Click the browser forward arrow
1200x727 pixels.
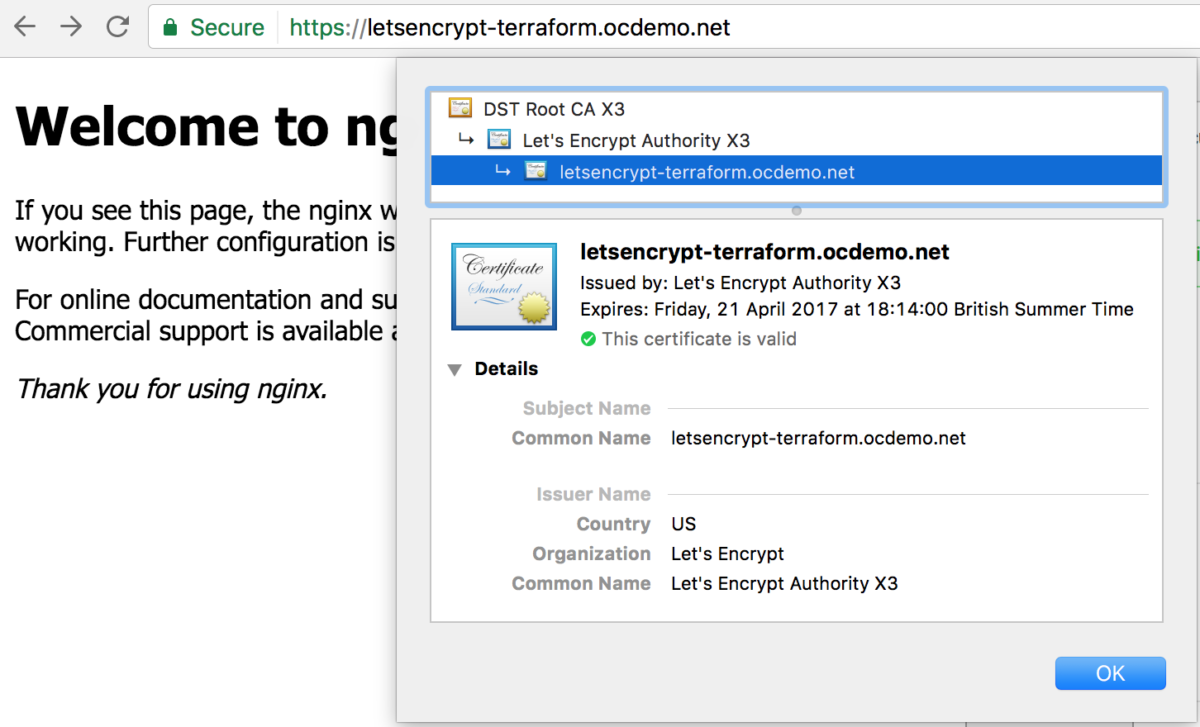[71, 27]
